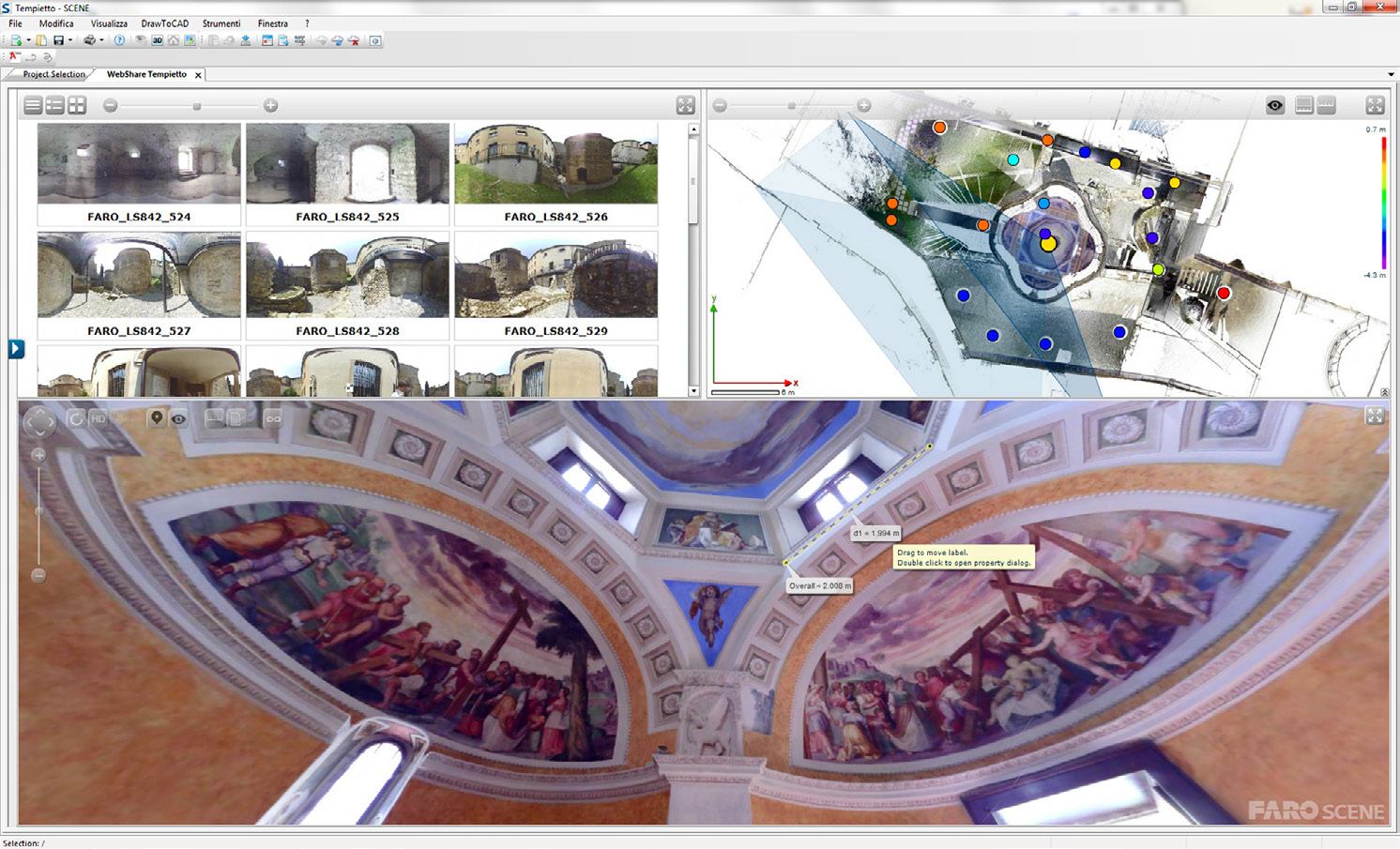Click the panorama annotation note icon

tap(236, 419)
